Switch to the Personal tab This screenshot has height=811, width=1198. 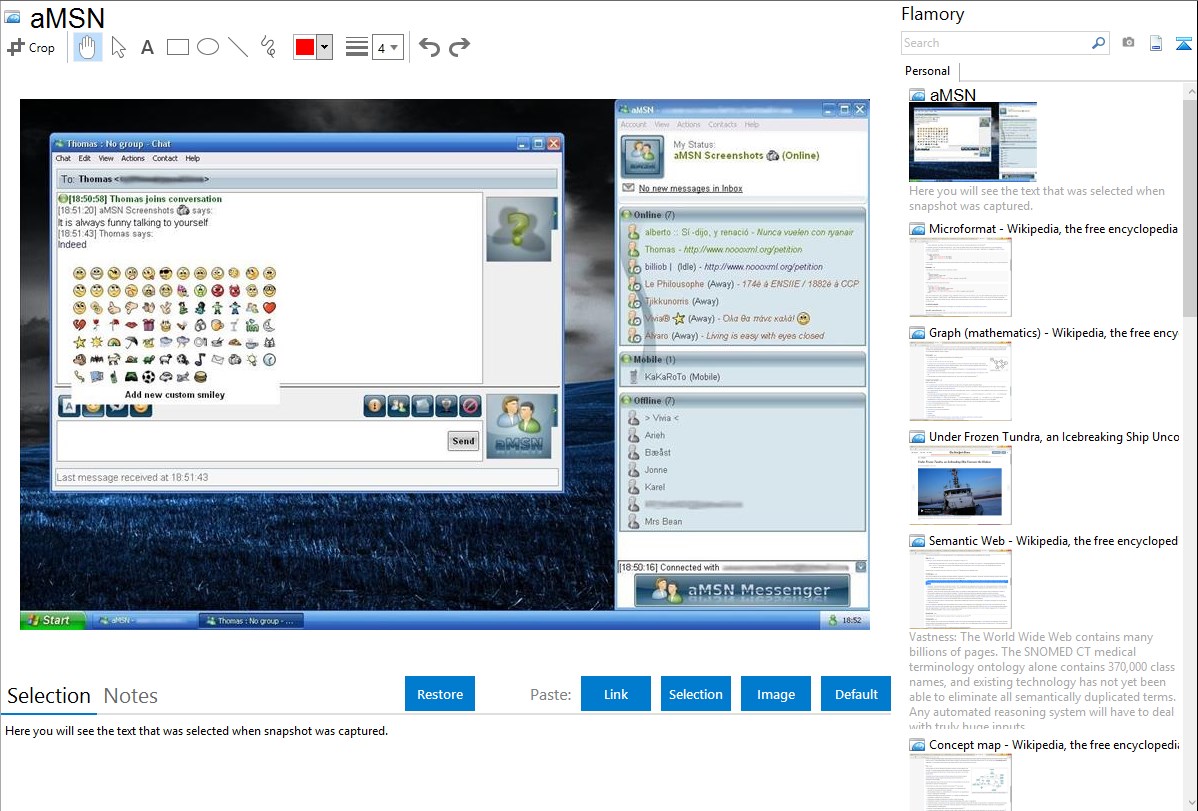(928, 71)
